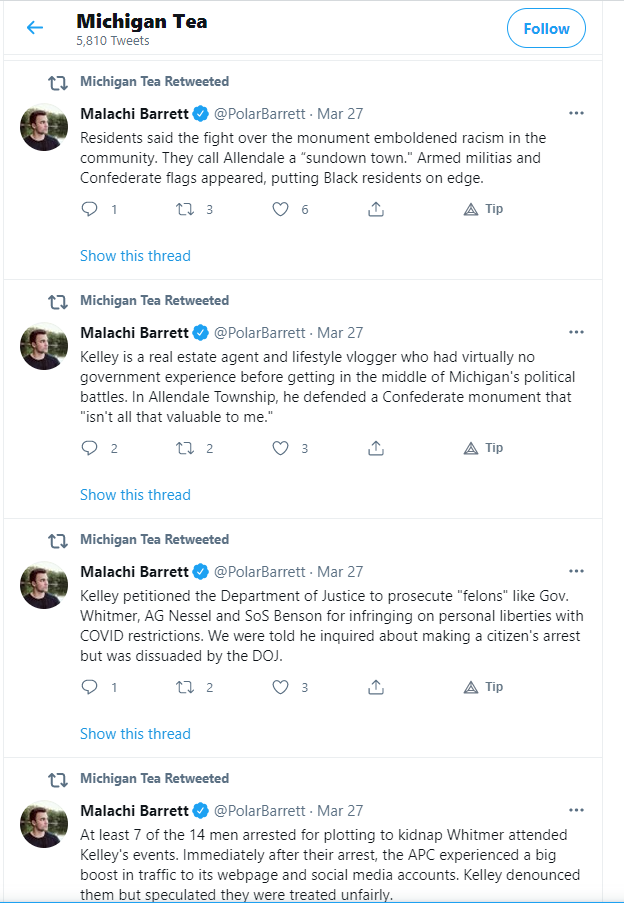Screen dimensions: 624x903
Task: Tip on the citizen's arrest tweet
Action: click(484, 687)
